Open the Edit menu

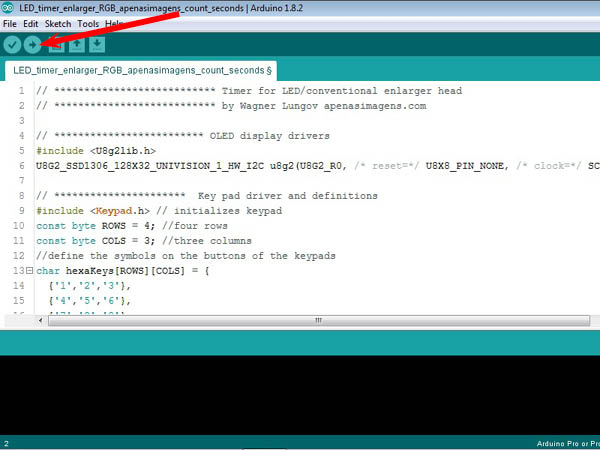point(31,22)
